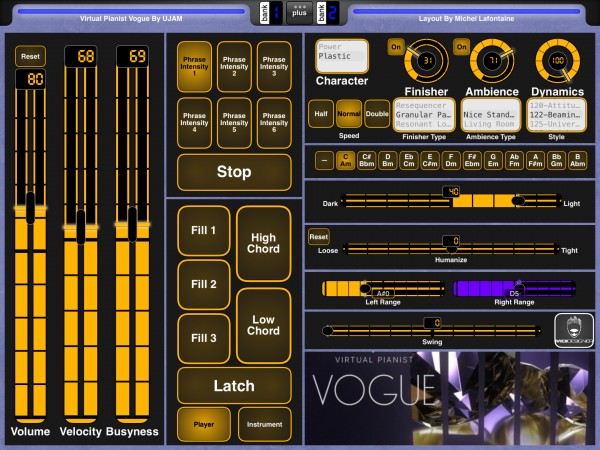Select key Ab / Fm
The image size is (600, 450).
(514, 160)
